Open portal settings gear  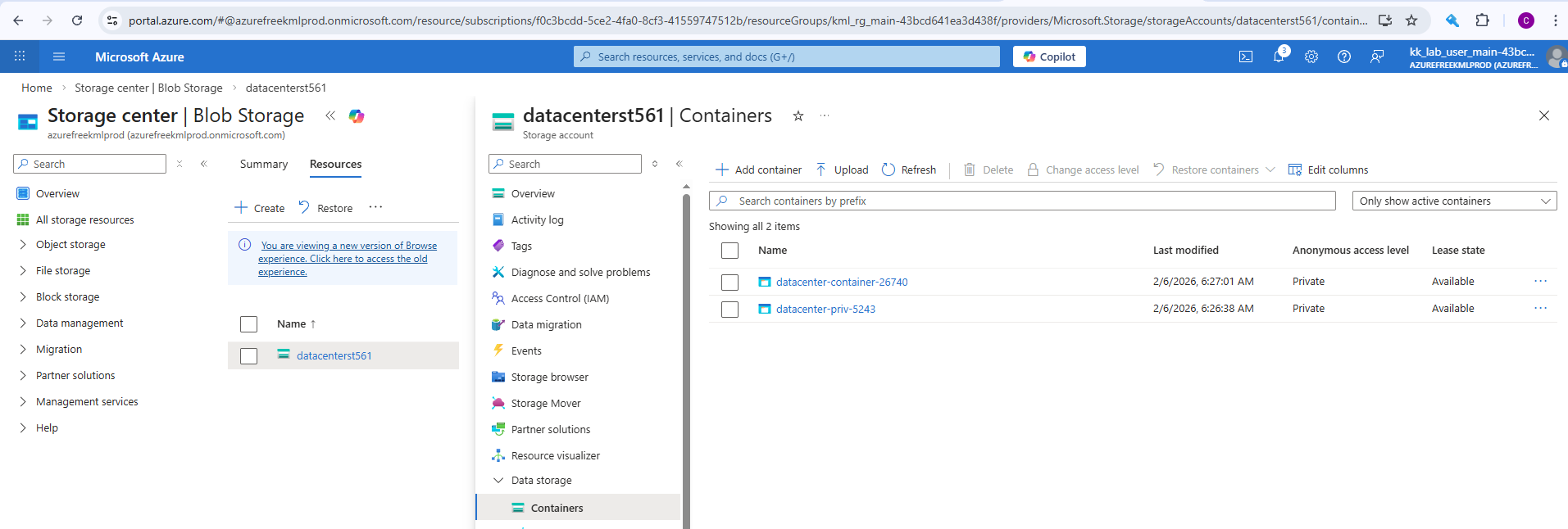(x=1311, y=57)
